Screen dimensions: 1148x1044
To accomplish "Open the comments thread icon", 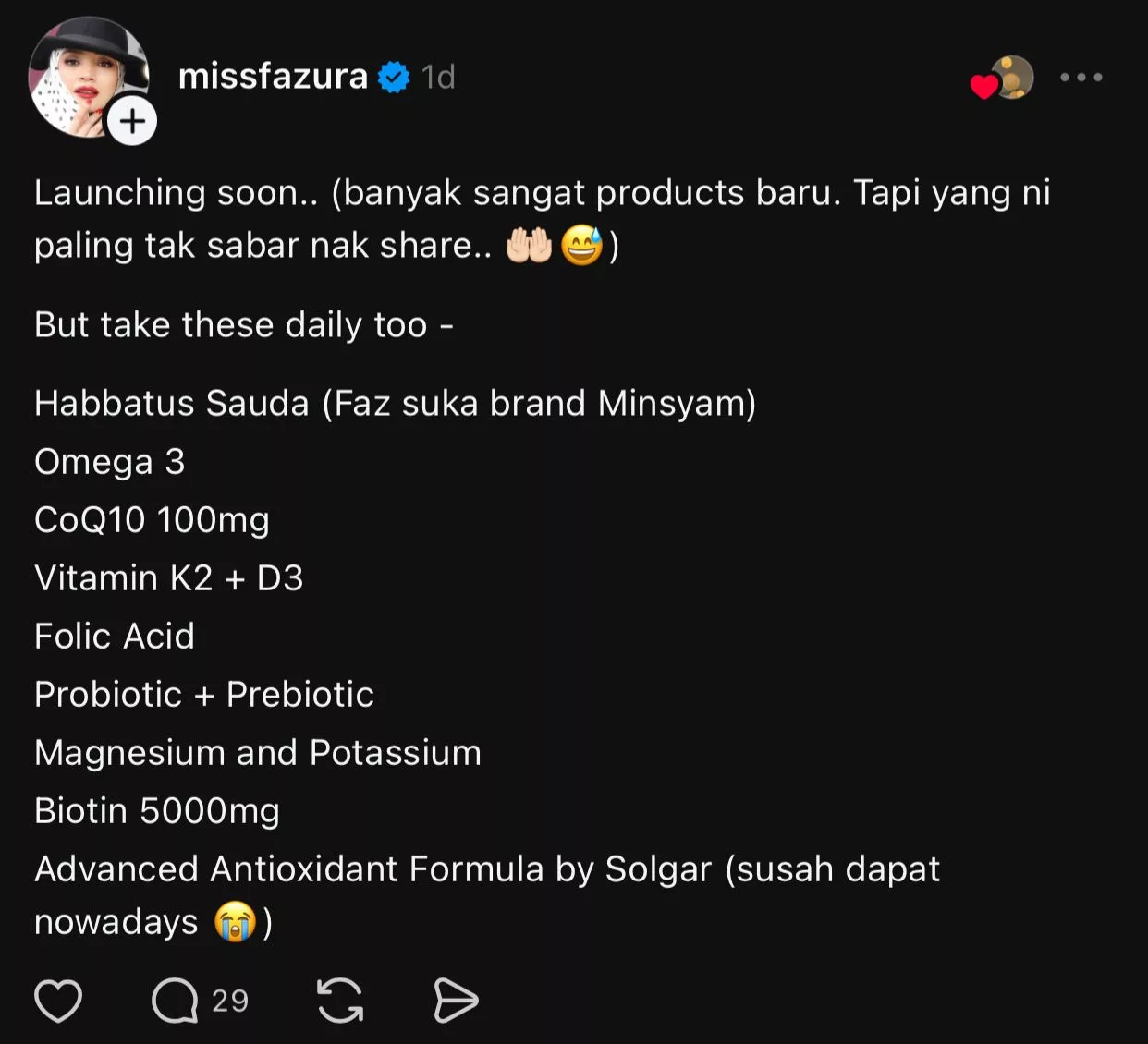I will tap(177, 999).
